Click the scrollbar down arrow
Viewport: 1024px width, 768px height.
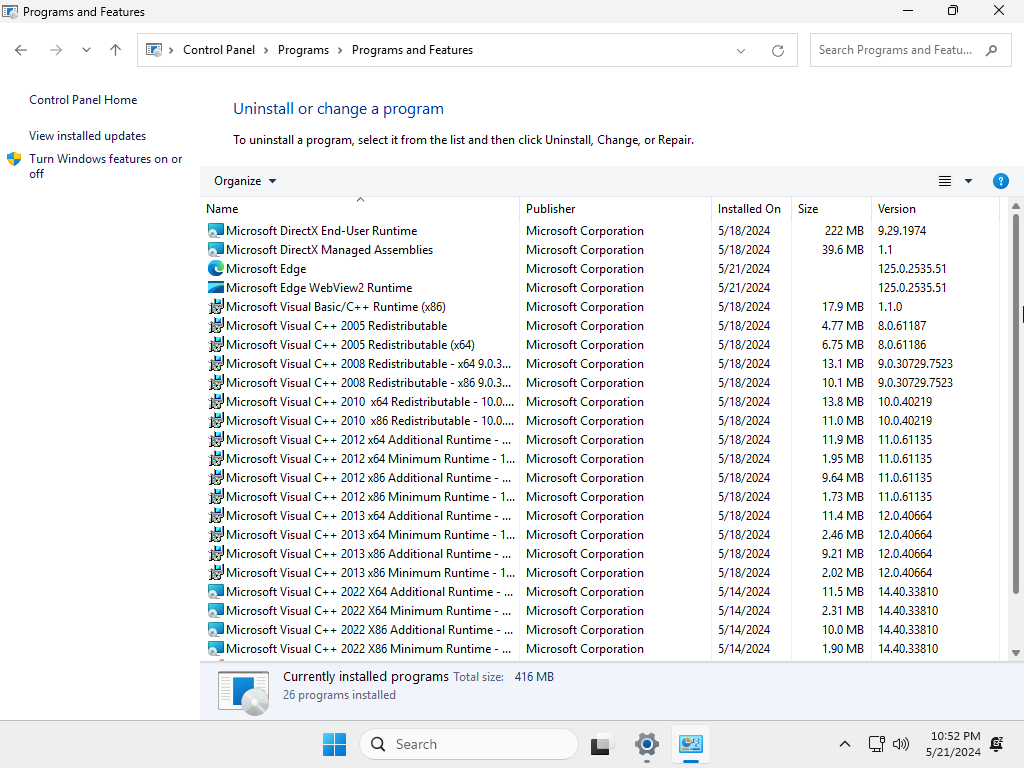pos(1016,652)
